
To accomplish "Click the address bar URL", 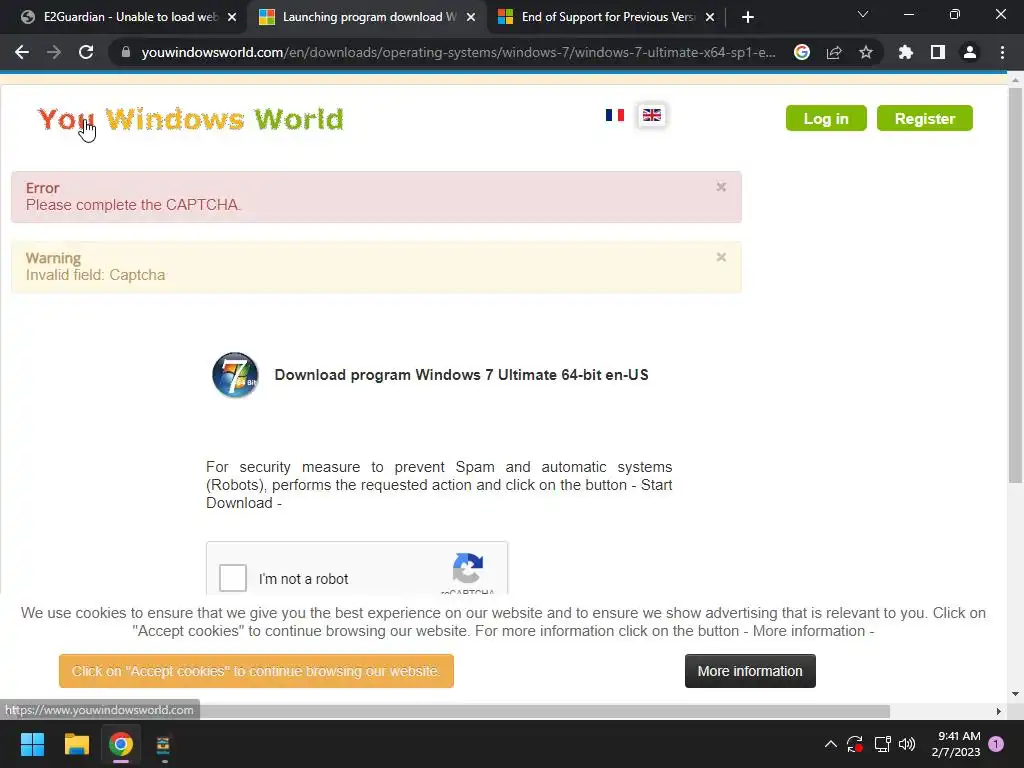I will 458,52.
